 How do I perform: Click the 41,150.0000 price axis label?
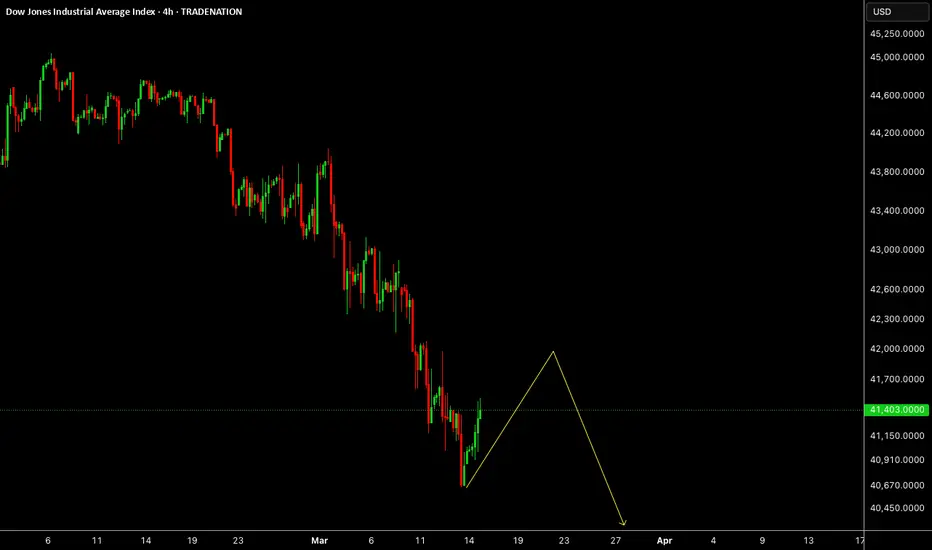[x=897, y=436]
